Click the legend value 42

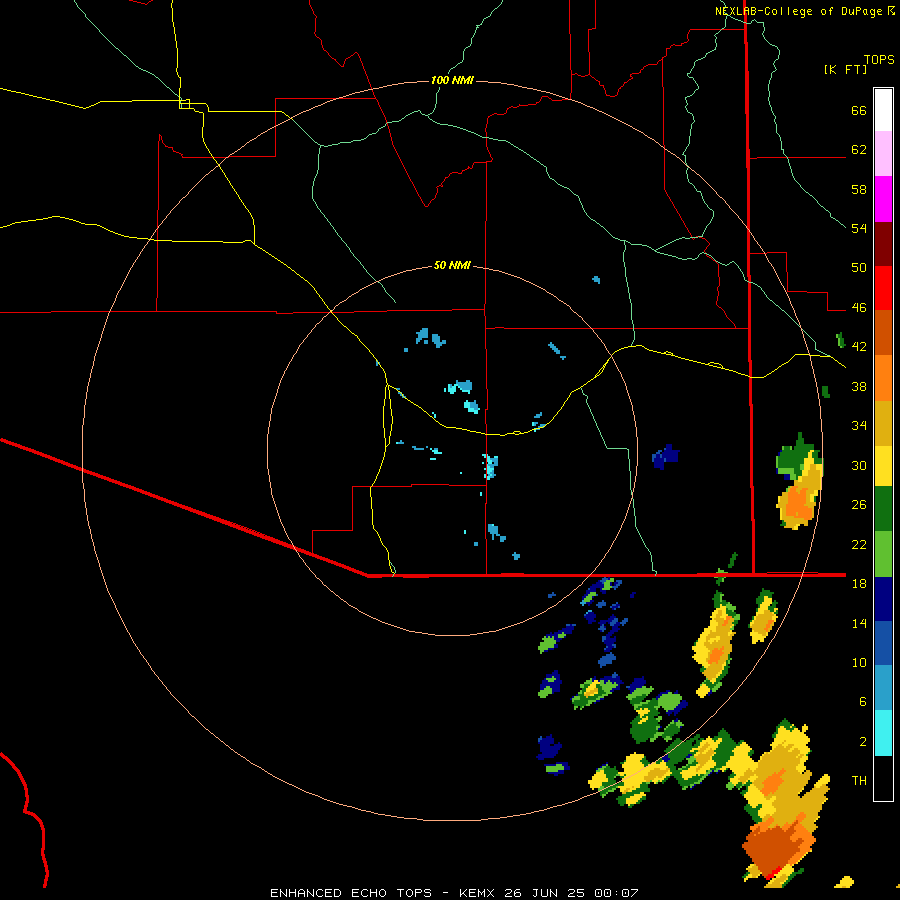[x=859, y=347]
